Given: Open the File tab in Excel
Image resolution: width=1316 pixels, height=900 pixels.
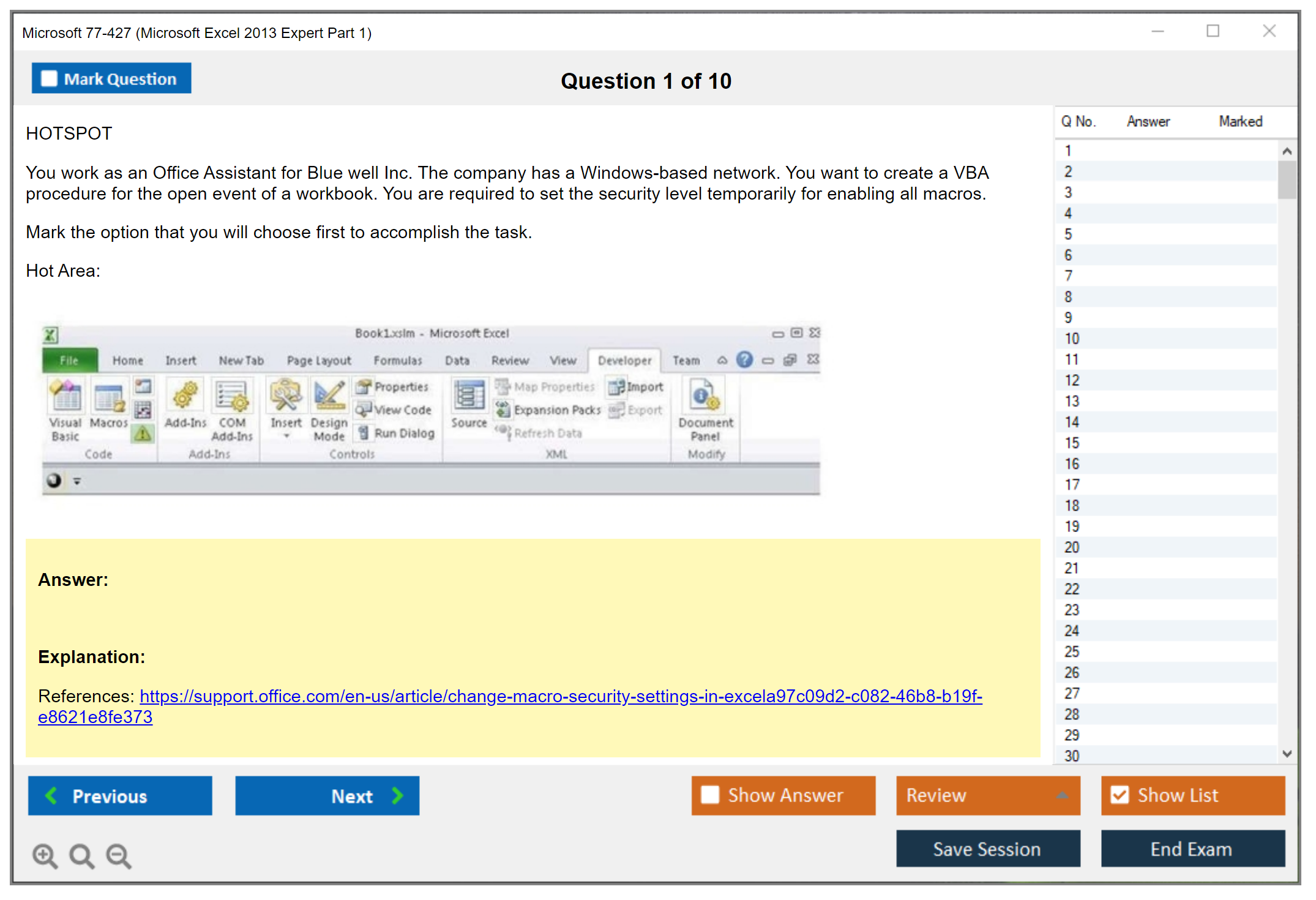Looking at the screenshot, I should [69, 361].
